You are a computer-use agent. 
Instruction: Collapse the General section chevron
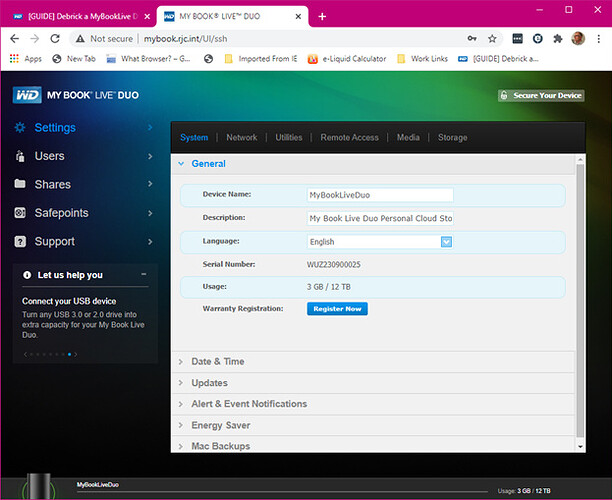point(181,164)
